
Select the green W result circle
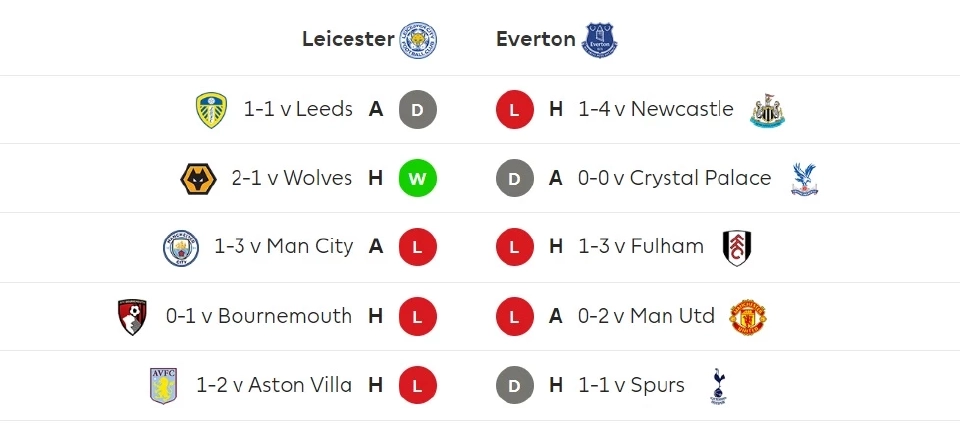(418, 179)
